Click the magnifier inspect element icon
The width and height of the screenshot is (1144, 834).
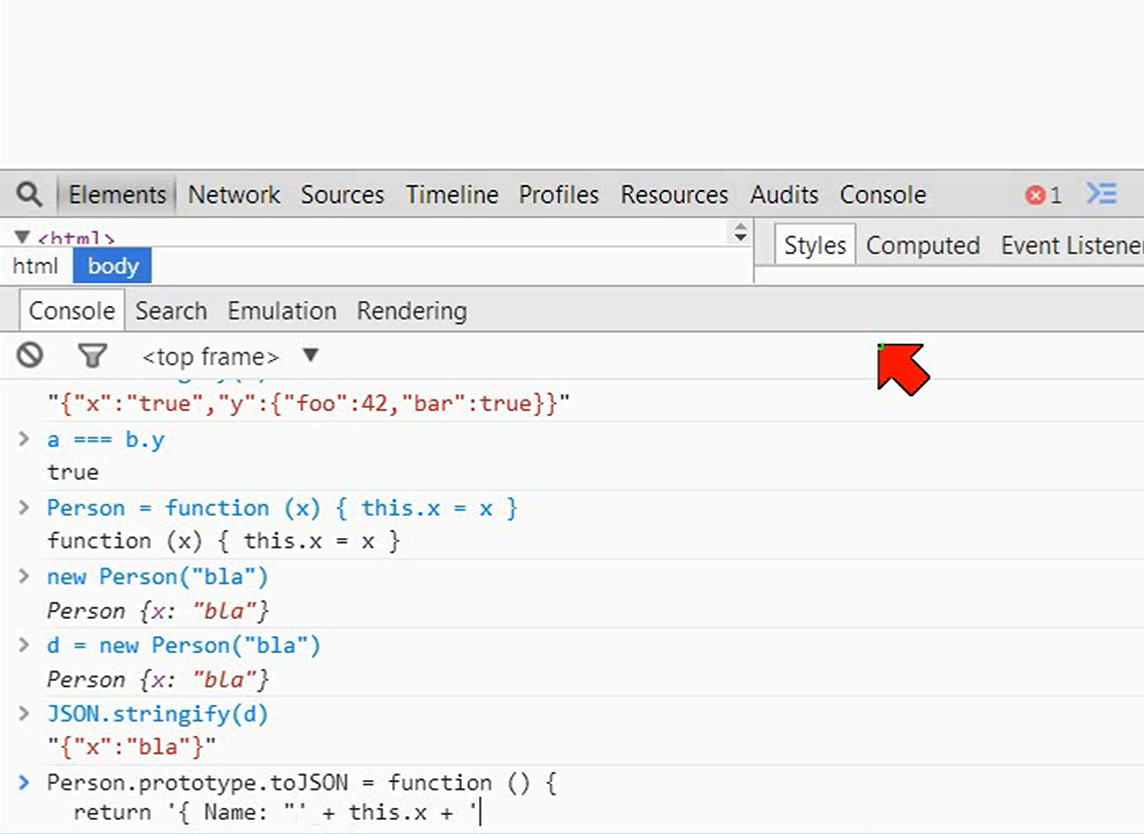pos(29,195)
